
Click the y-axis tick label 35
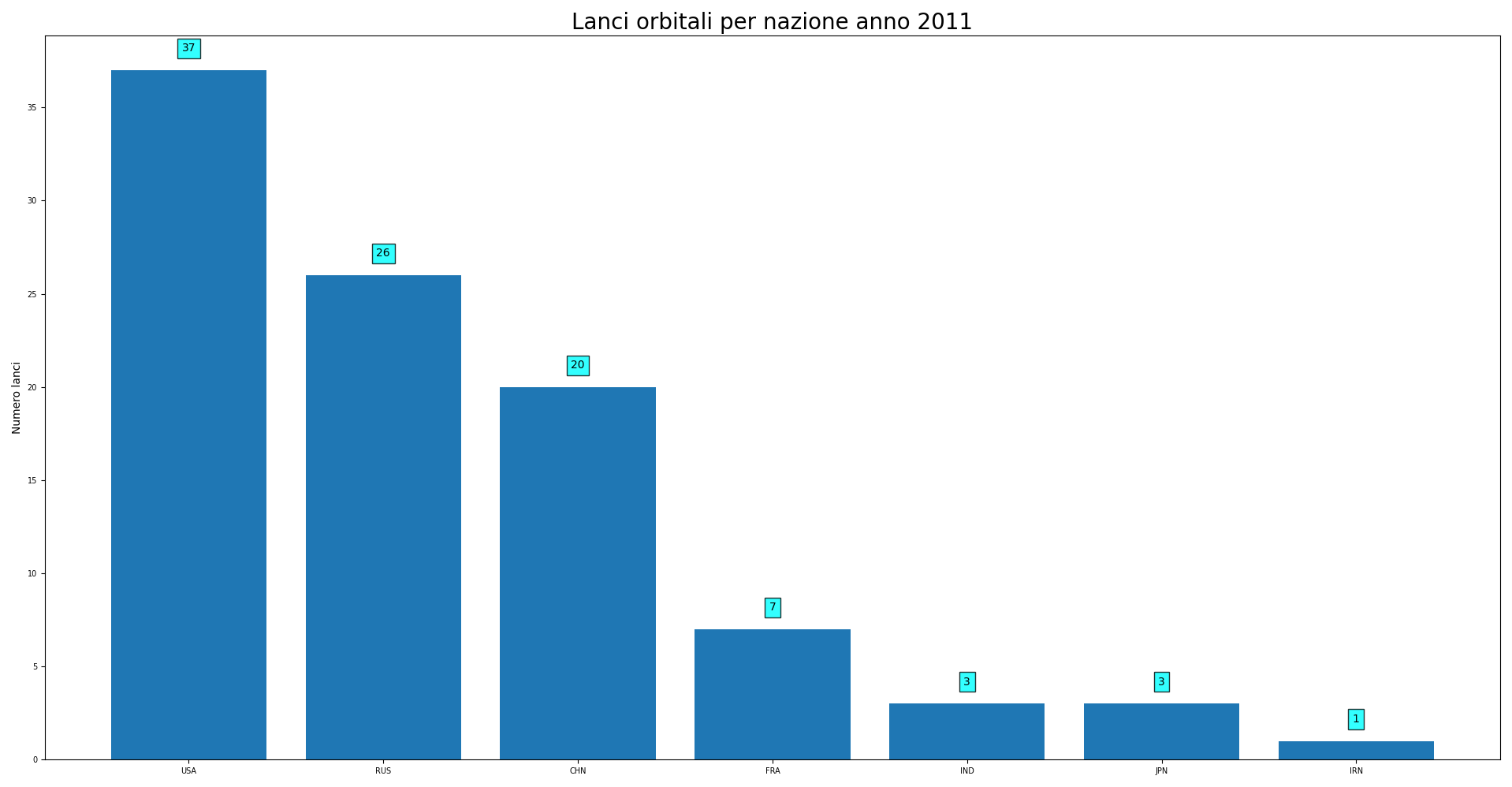pos(32,107)
